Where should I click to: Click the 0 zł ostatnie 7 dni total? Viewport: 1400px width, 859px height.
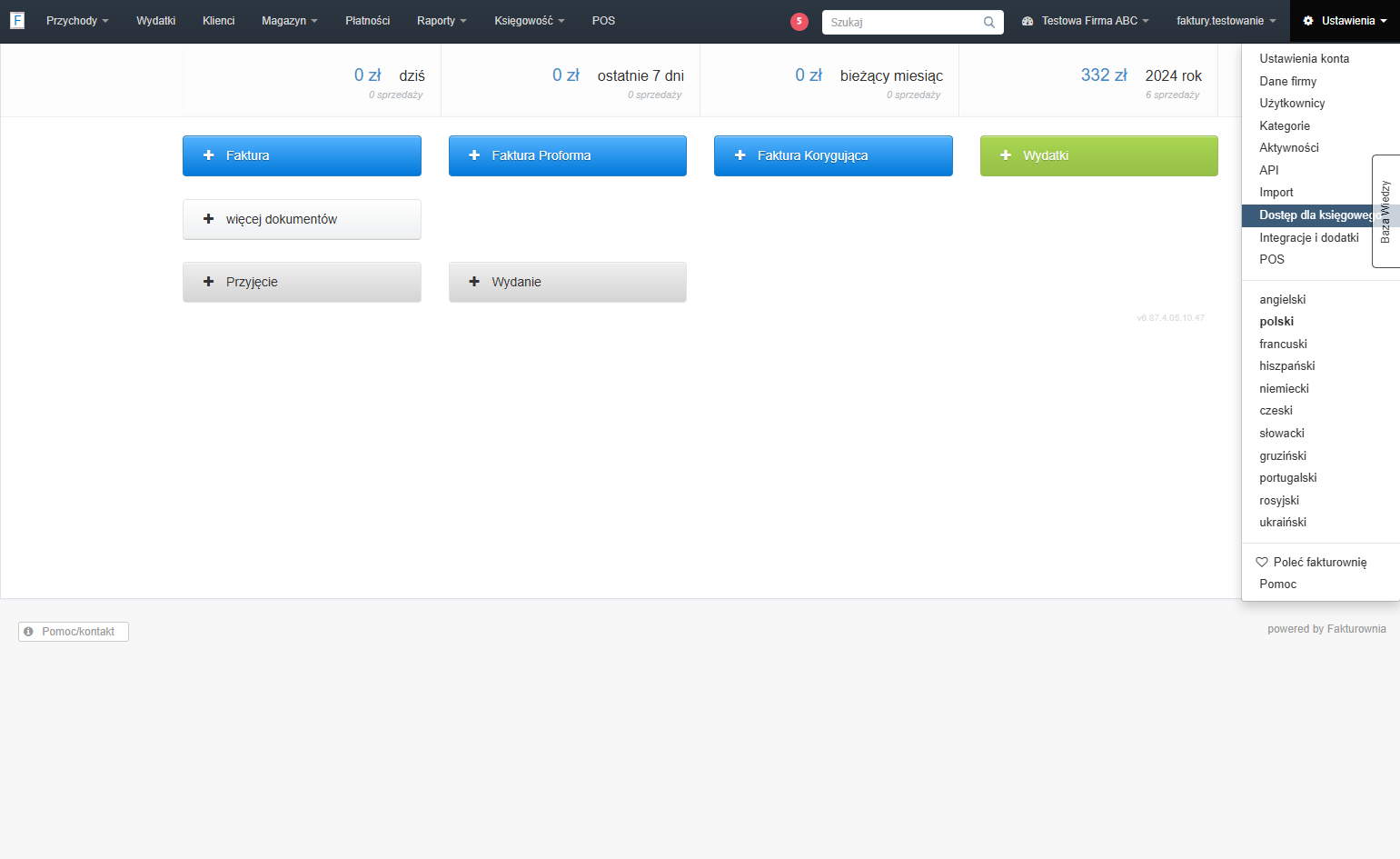click(x=618, y=75)
